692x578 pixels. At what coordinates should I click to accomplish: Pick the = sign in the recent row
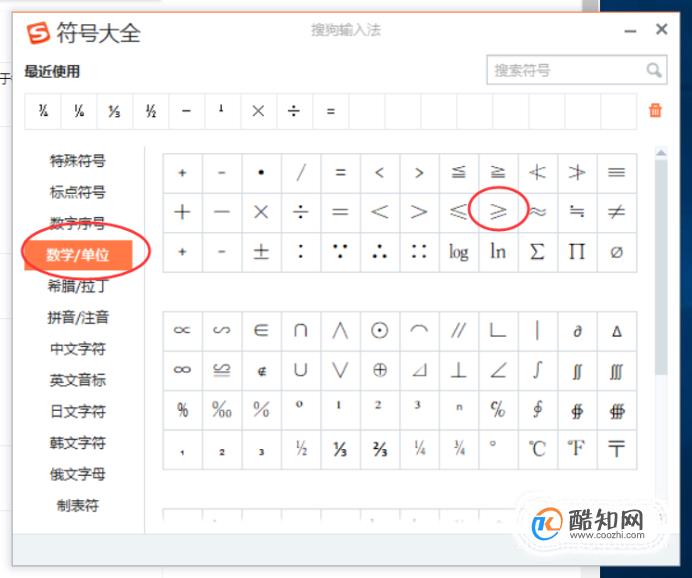click(331, 111)
